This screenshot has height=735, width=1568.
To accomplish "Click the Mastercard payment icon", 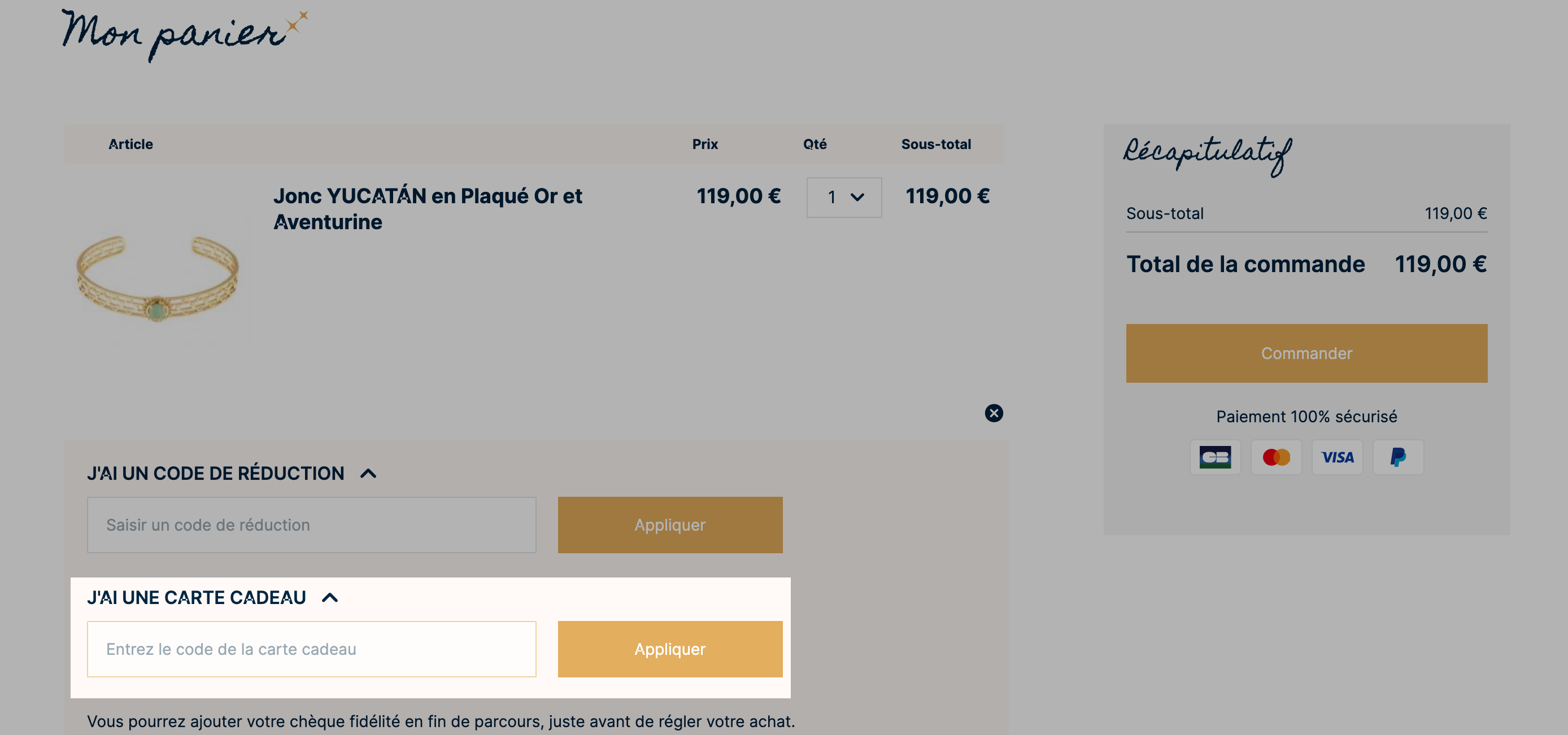I will [1276, 457].
